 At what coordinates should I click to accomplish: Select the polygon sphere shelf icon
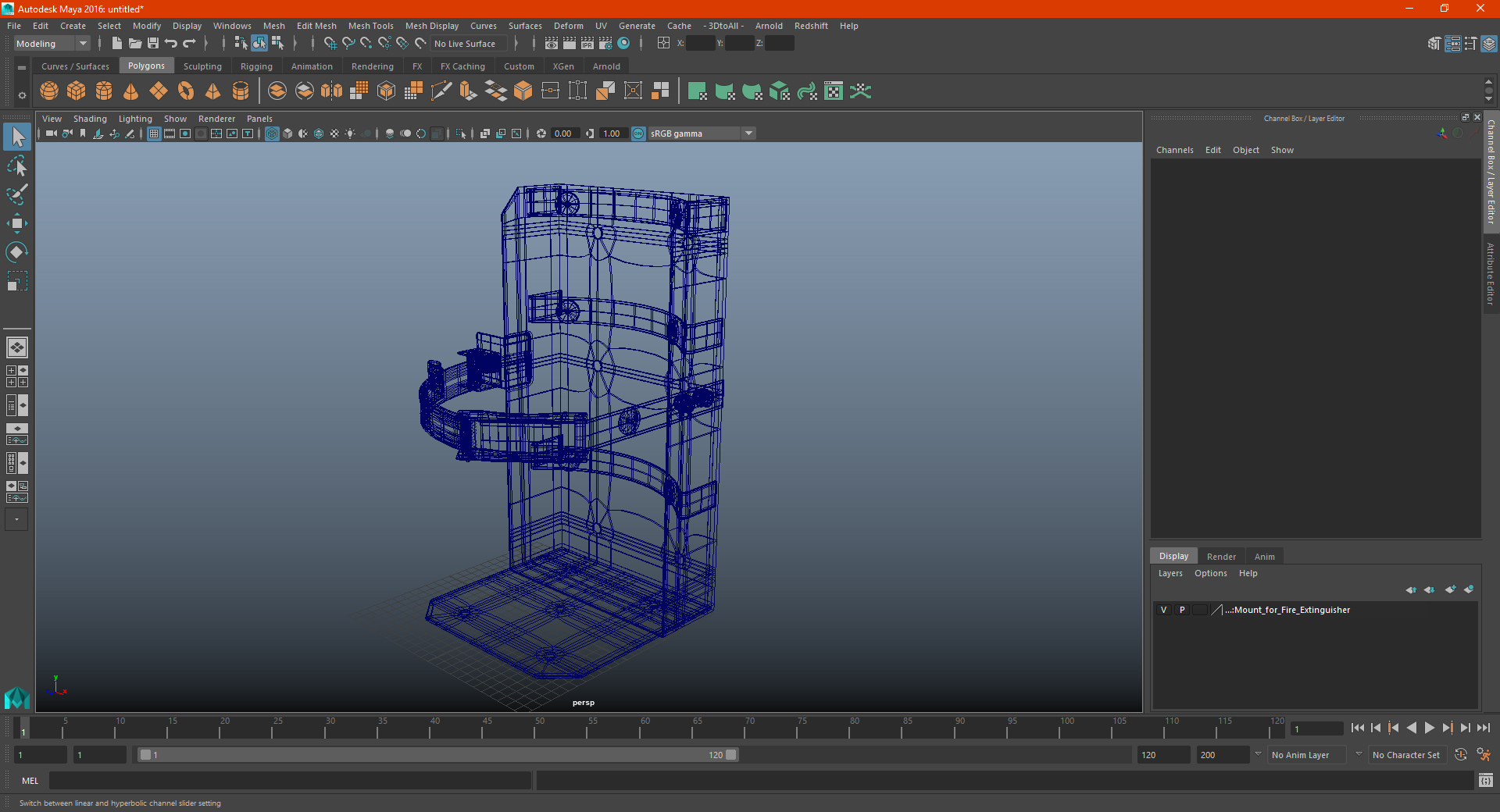tap(49, 91)
